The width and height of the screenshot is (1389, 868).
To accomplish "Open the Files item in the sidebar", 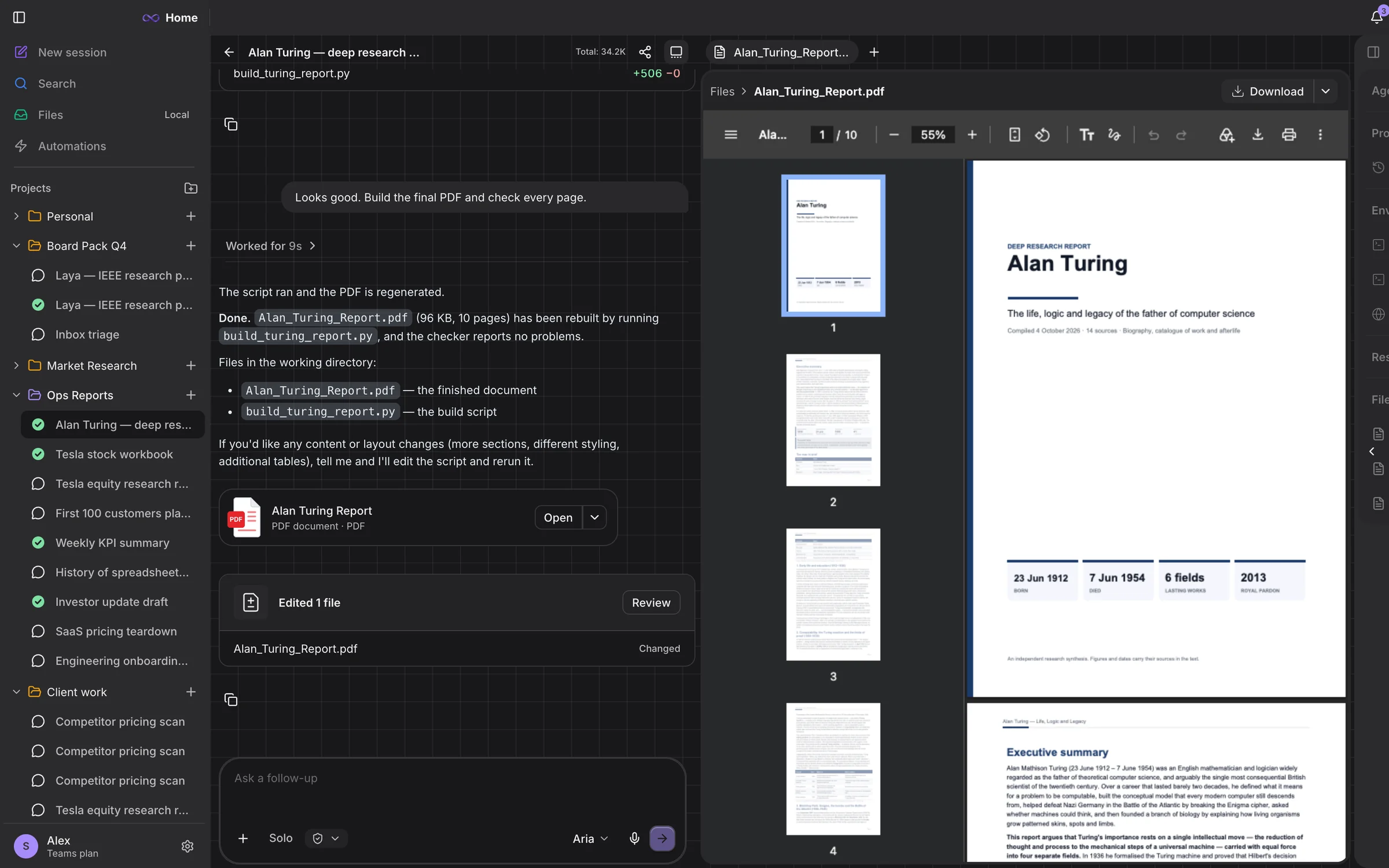I will tap(103, 115).
